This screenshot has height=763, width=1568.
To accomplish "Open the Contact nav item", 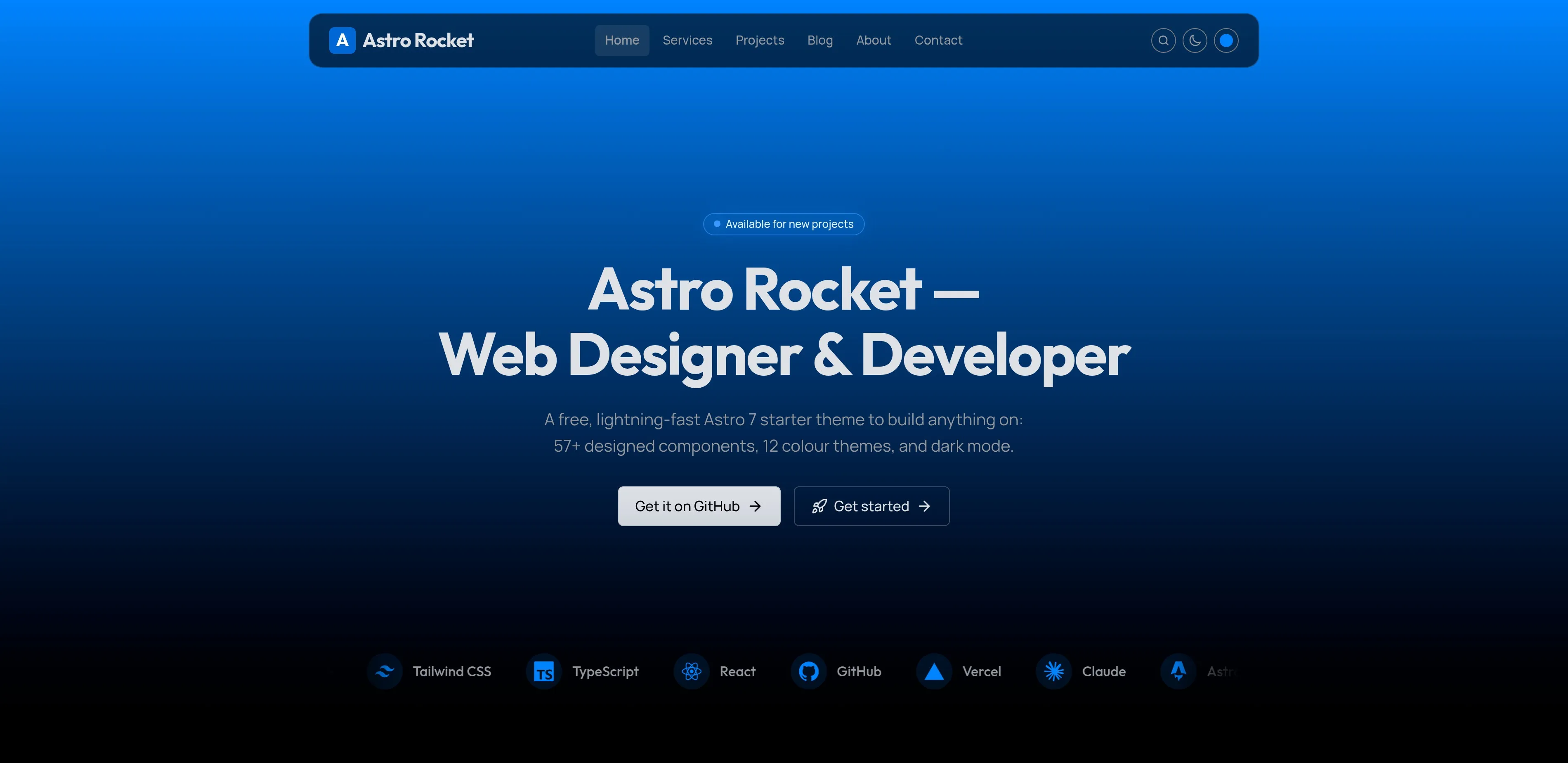I will [938, 40].
